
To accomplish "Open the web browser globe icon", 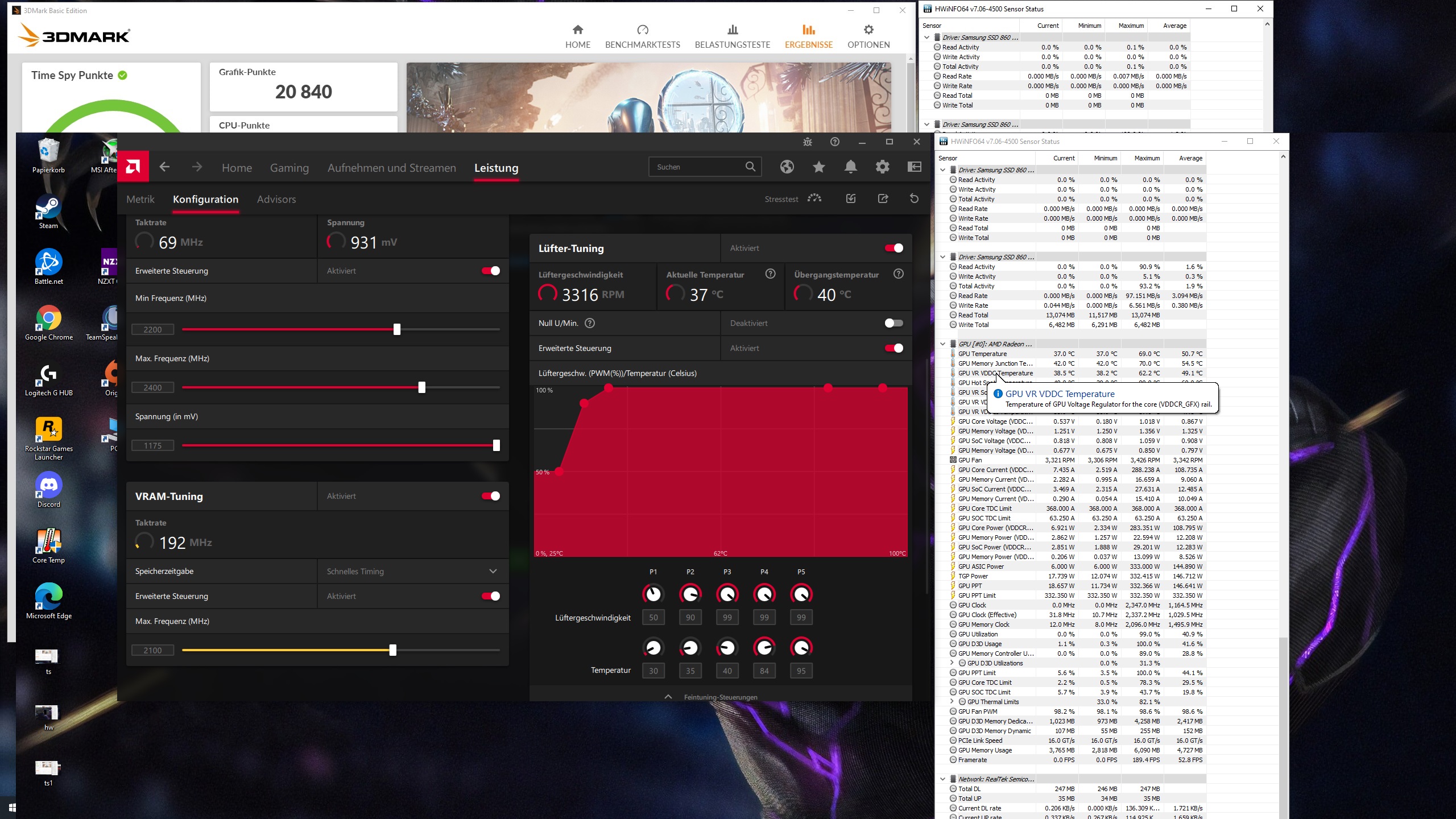I will [x=787, y=167].
